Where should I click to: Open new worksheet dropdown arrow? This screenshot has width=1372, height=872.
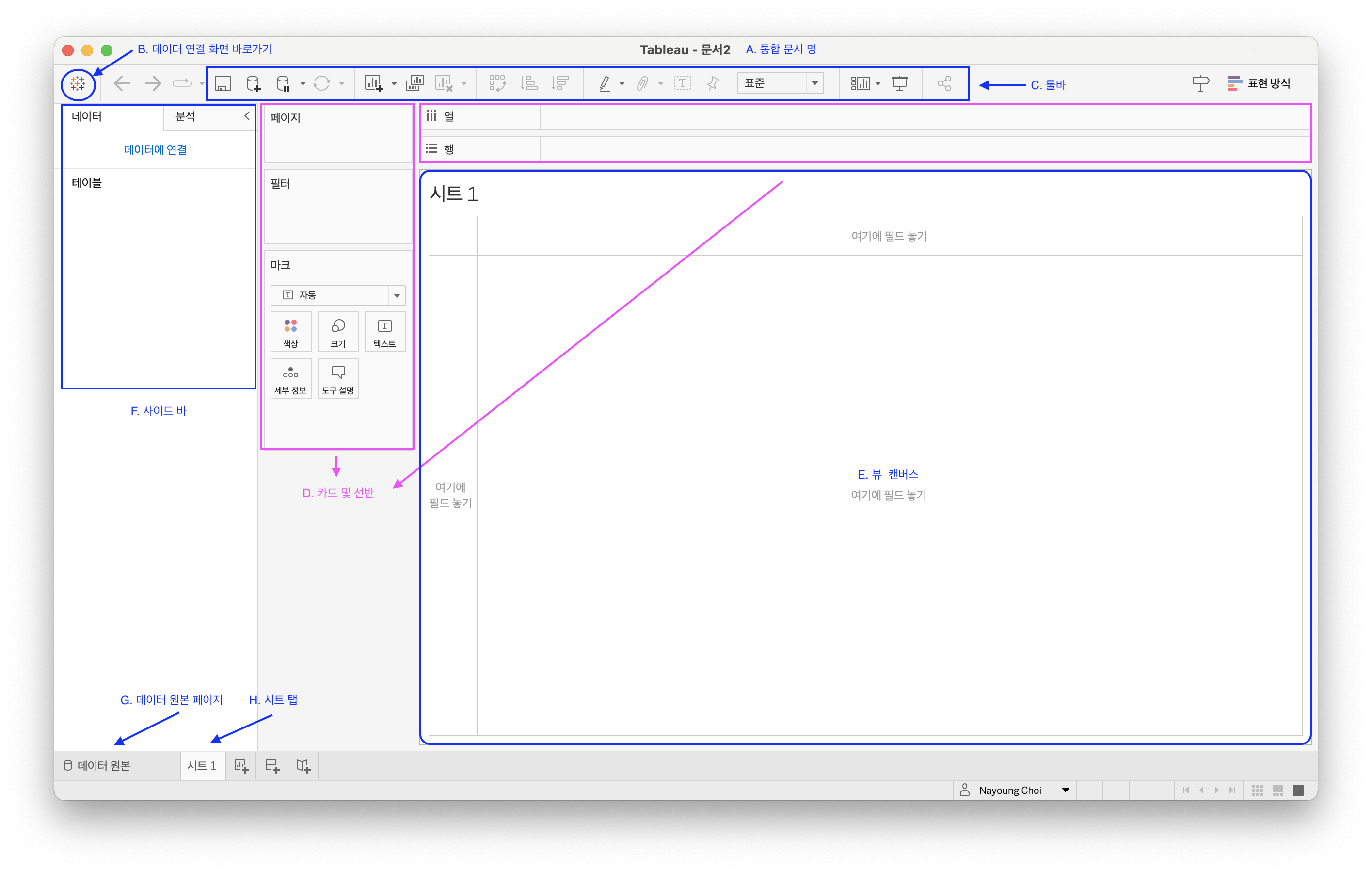[x=394, y=84]
